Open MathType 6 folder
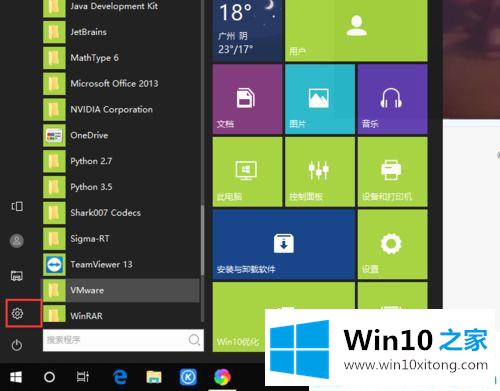This screenshot has width=500, height=391. pos(121,58)
